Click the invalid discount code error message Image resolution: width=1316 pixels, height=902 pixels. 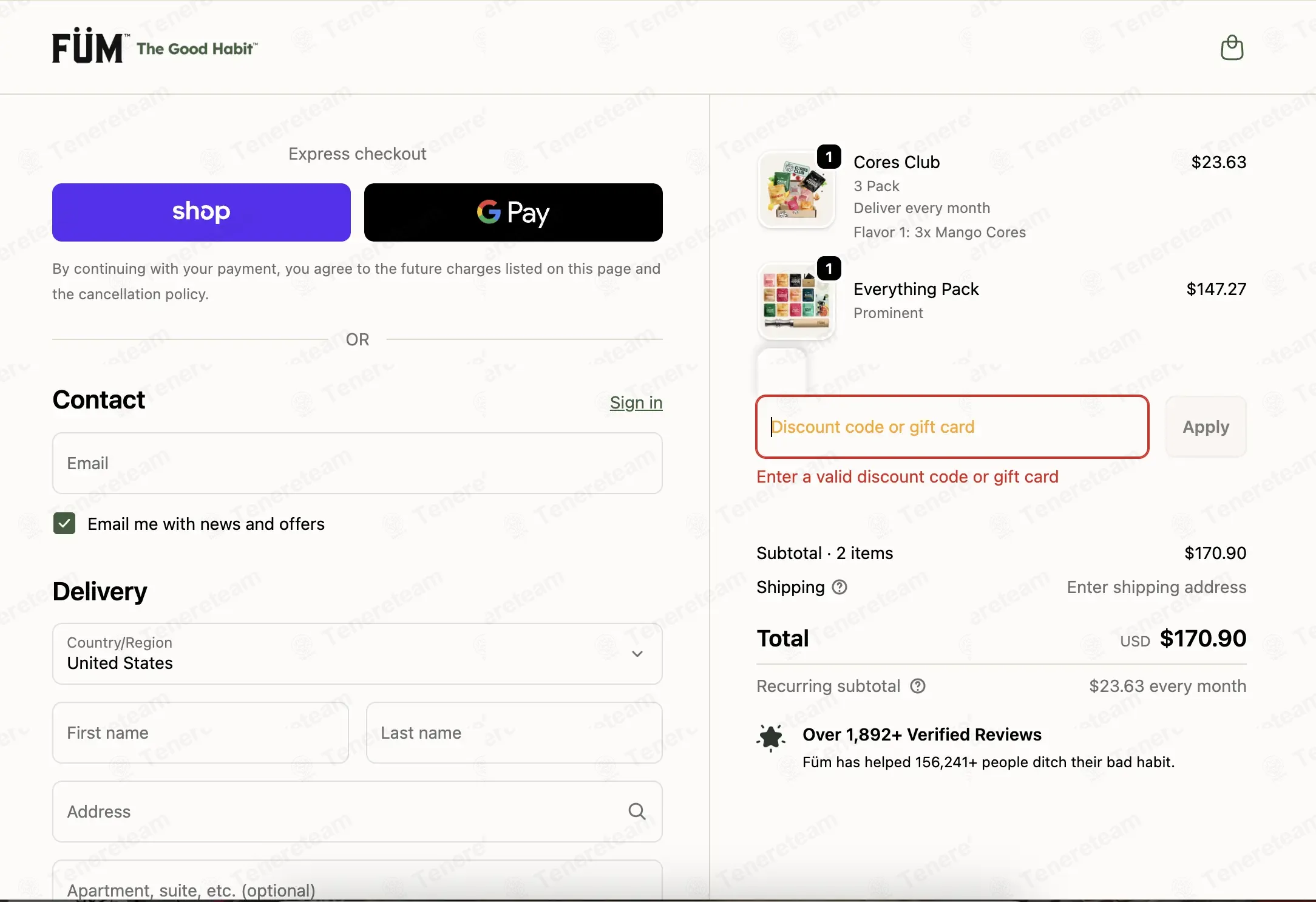[x=907, y=476]
